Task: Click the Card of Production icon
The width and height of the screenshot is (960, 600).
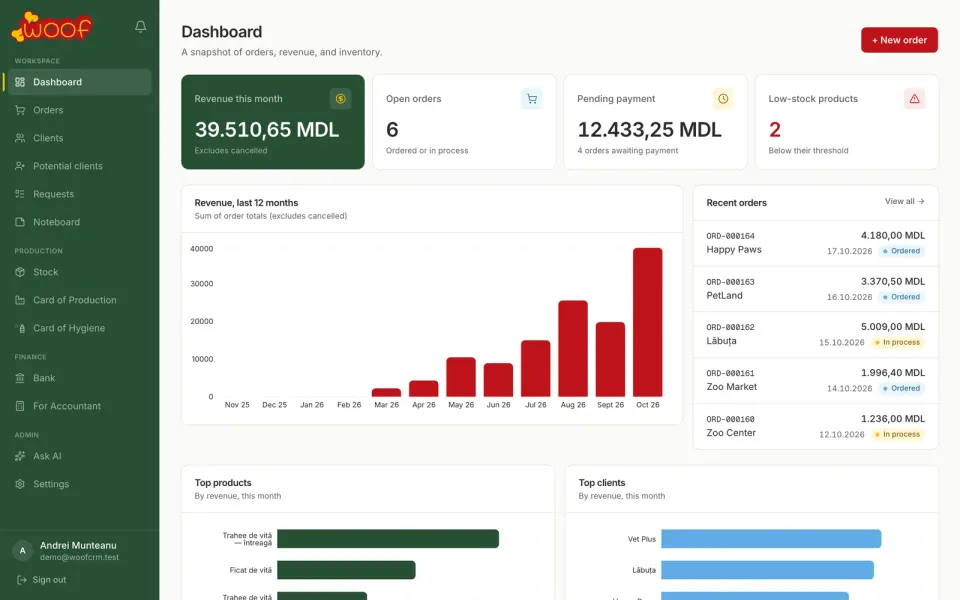Action: 20,300
